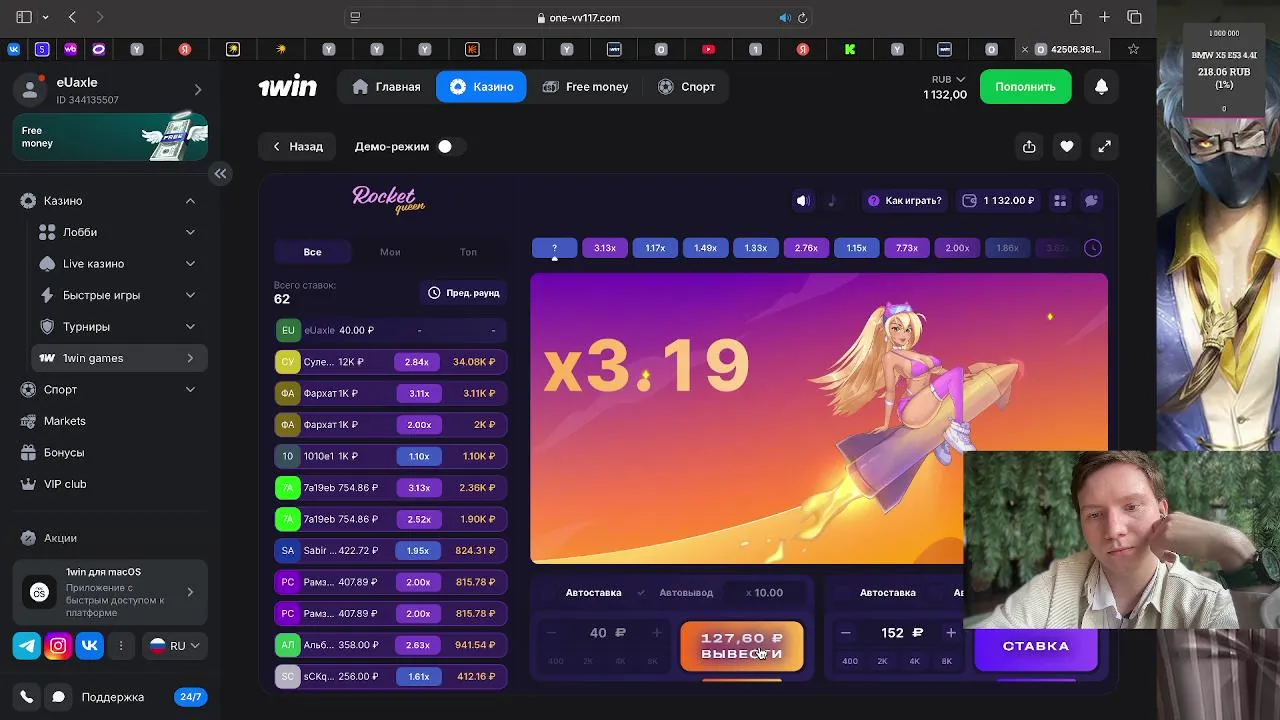Open Главная navigation item
Image resolution: width=1280 pixels, height=720 pixels.
pyautogui.click(x=386, y=87)
